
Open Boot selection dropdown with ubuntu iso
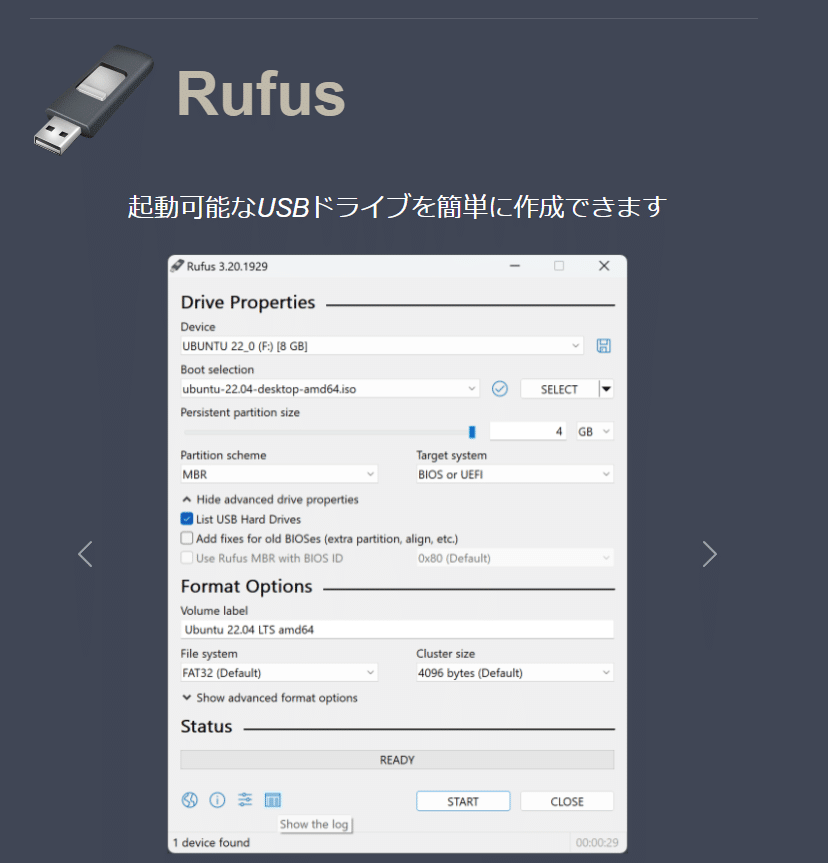(x=330, y=389)
